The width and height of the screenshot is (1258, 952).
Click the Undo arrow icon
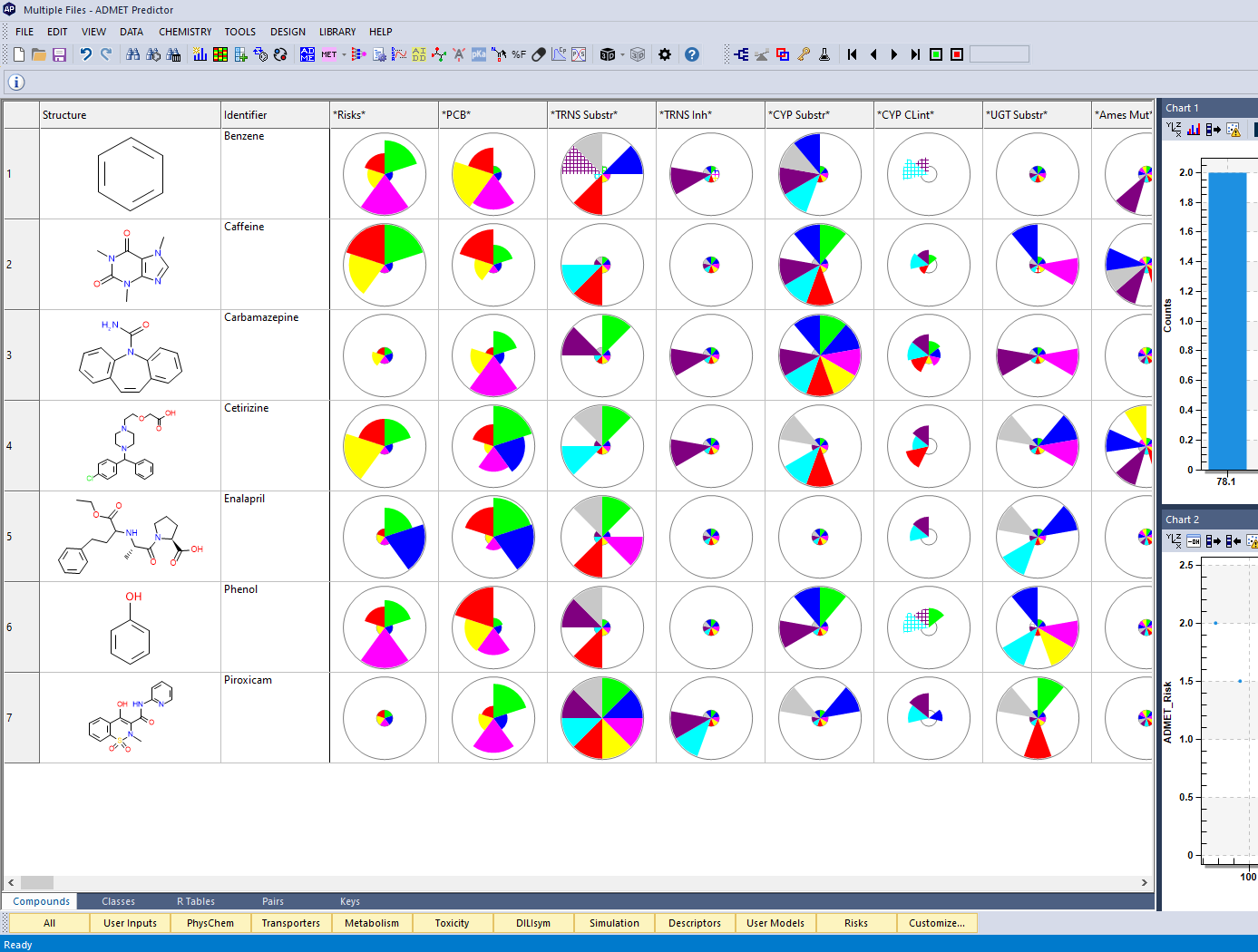[85, 54]
